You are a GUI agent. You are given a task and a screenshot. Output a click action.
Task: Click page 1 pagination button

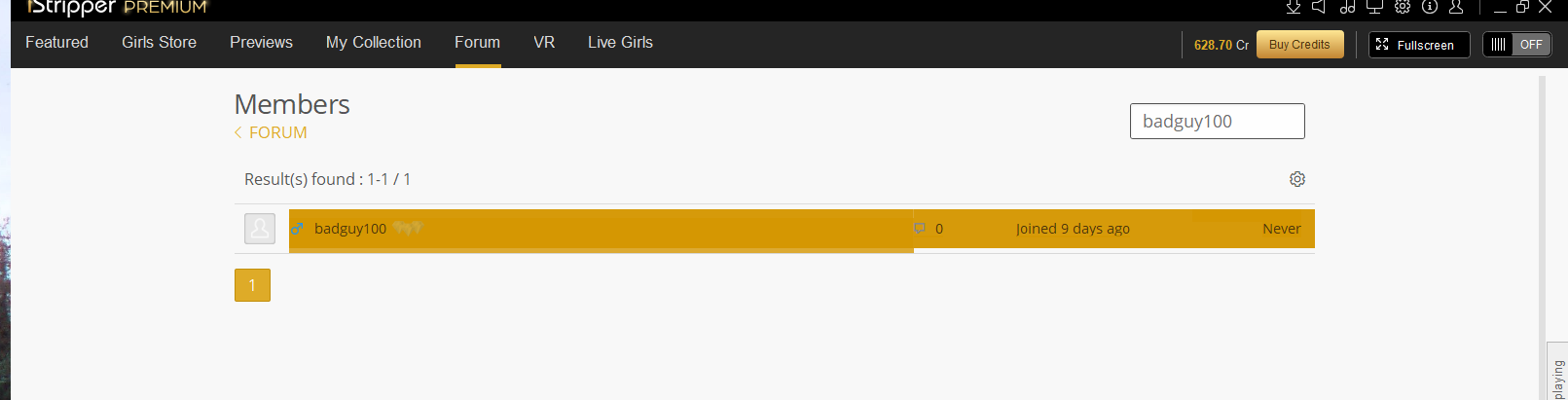[x=252, y=285]
